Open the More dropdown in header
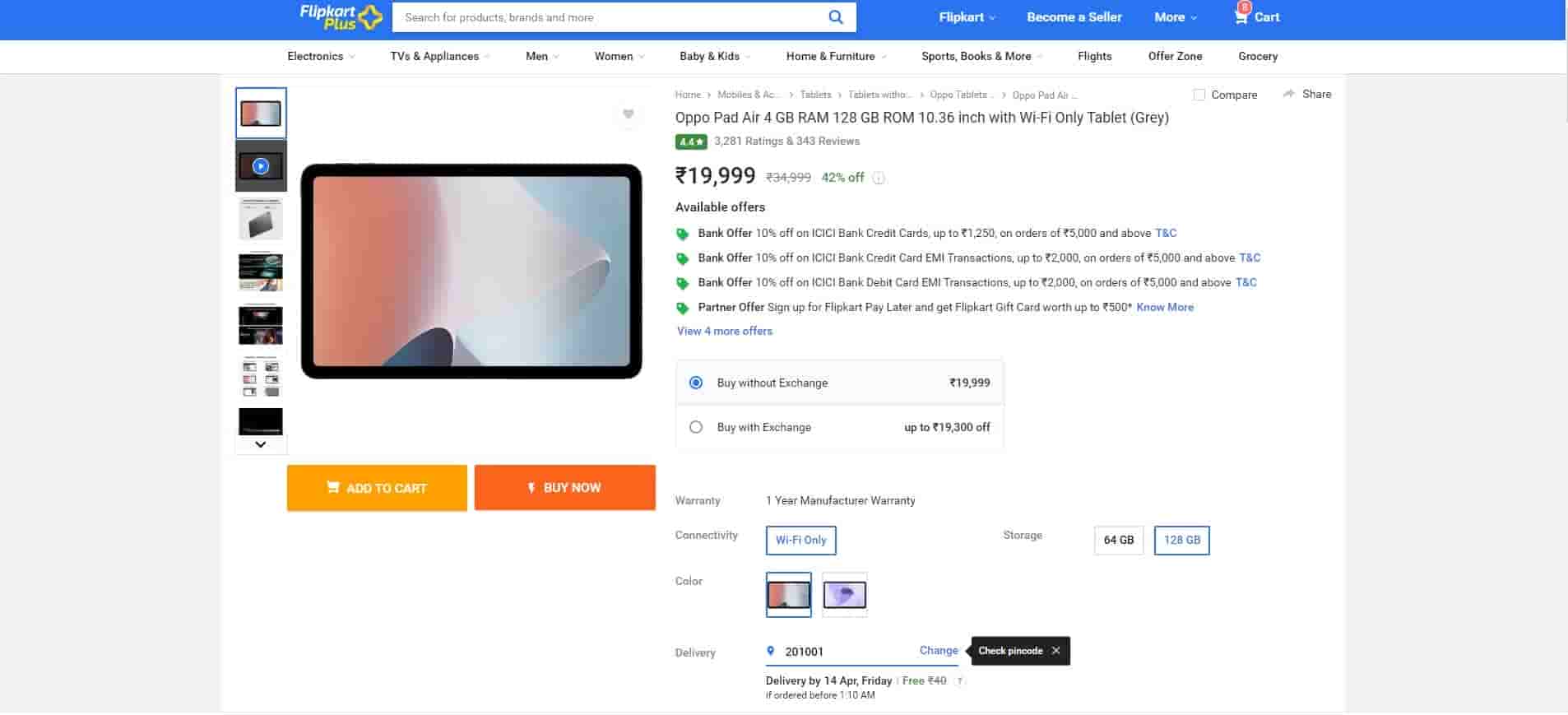Viewport: 1568px width, 715px height. 1175,17
